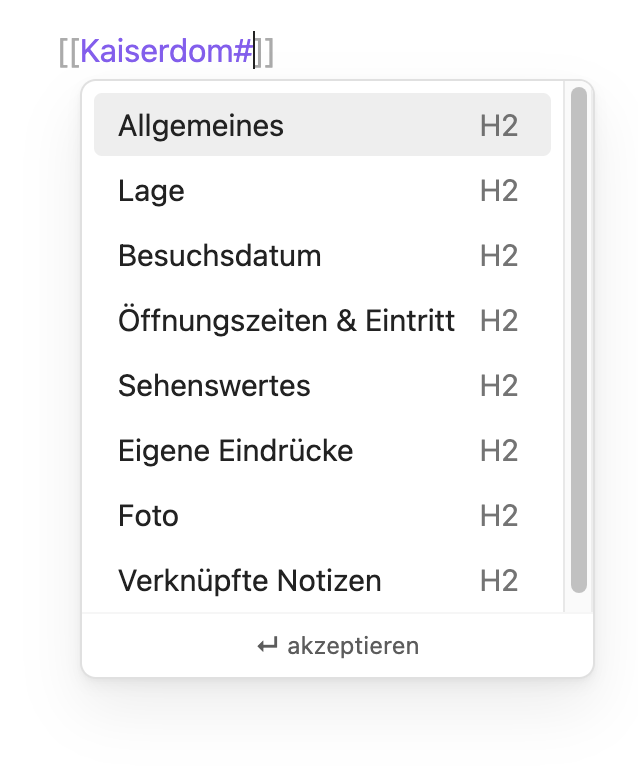Click the enter-arrow icon beside akzeptieren
Image resolution: width=638 pixels, height=770 pixels.
coord(268,645)
